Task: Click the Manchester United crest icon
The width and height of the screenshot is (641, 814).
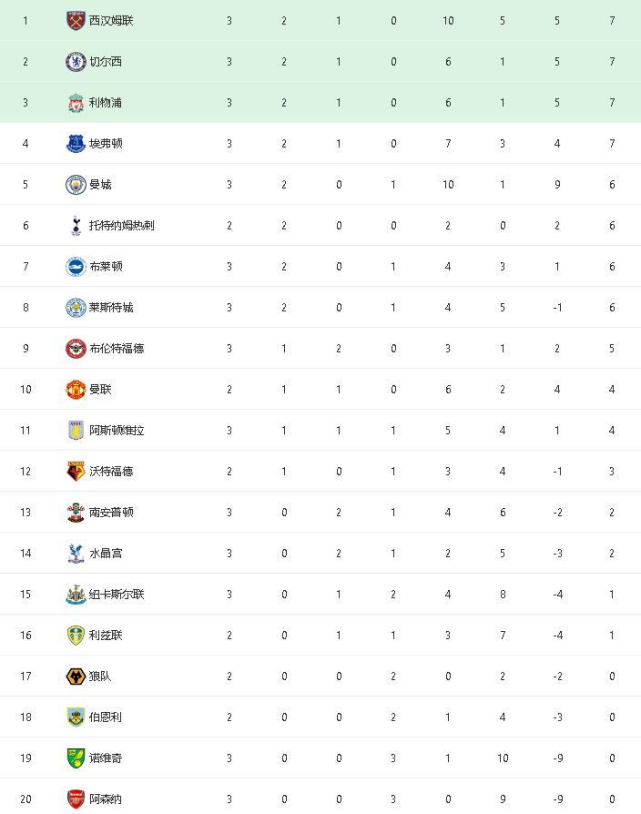Action: point(76,389)
